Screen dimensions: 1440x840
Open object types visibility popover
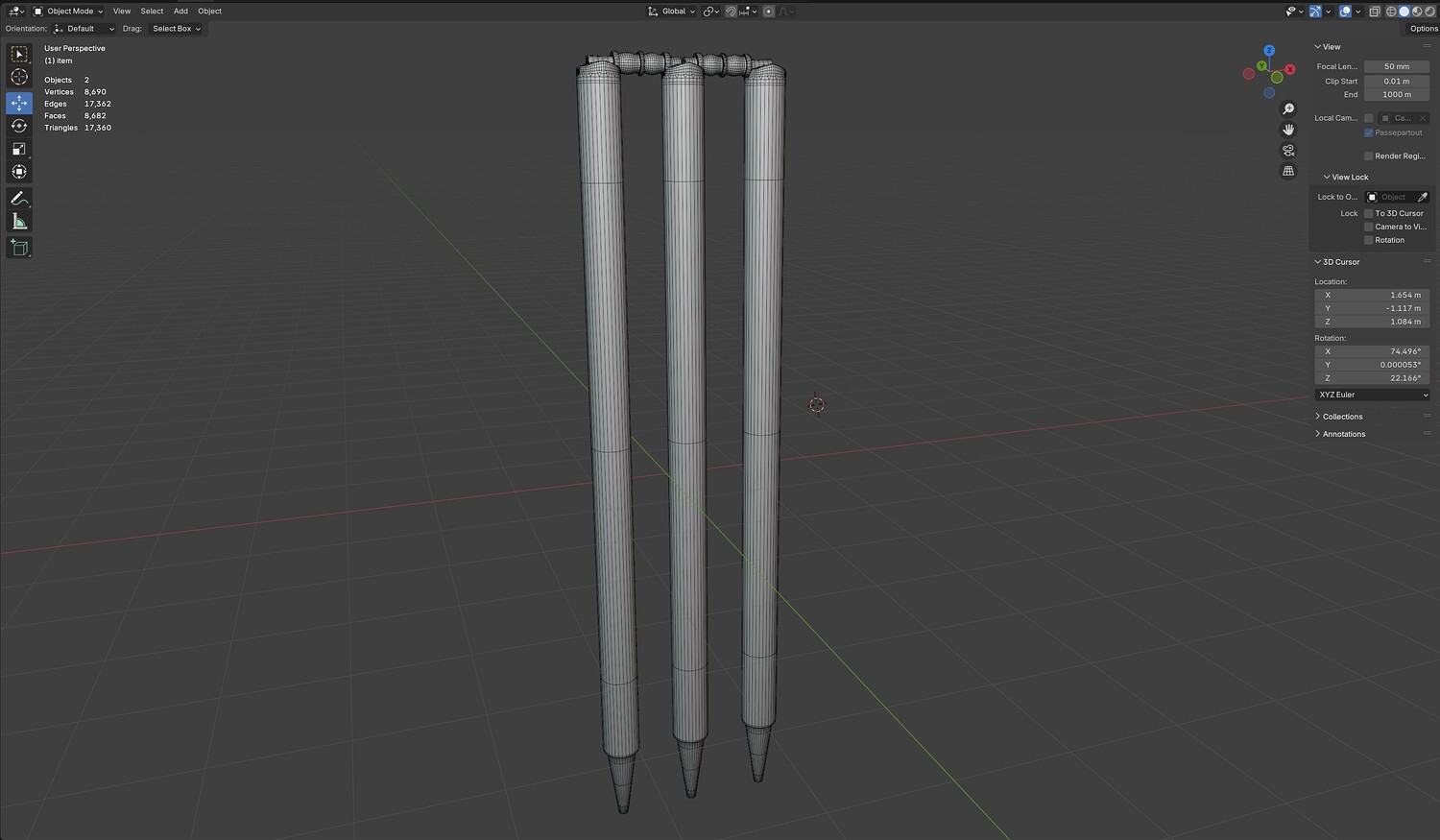pyautogui.click(x=1293, y=12)
